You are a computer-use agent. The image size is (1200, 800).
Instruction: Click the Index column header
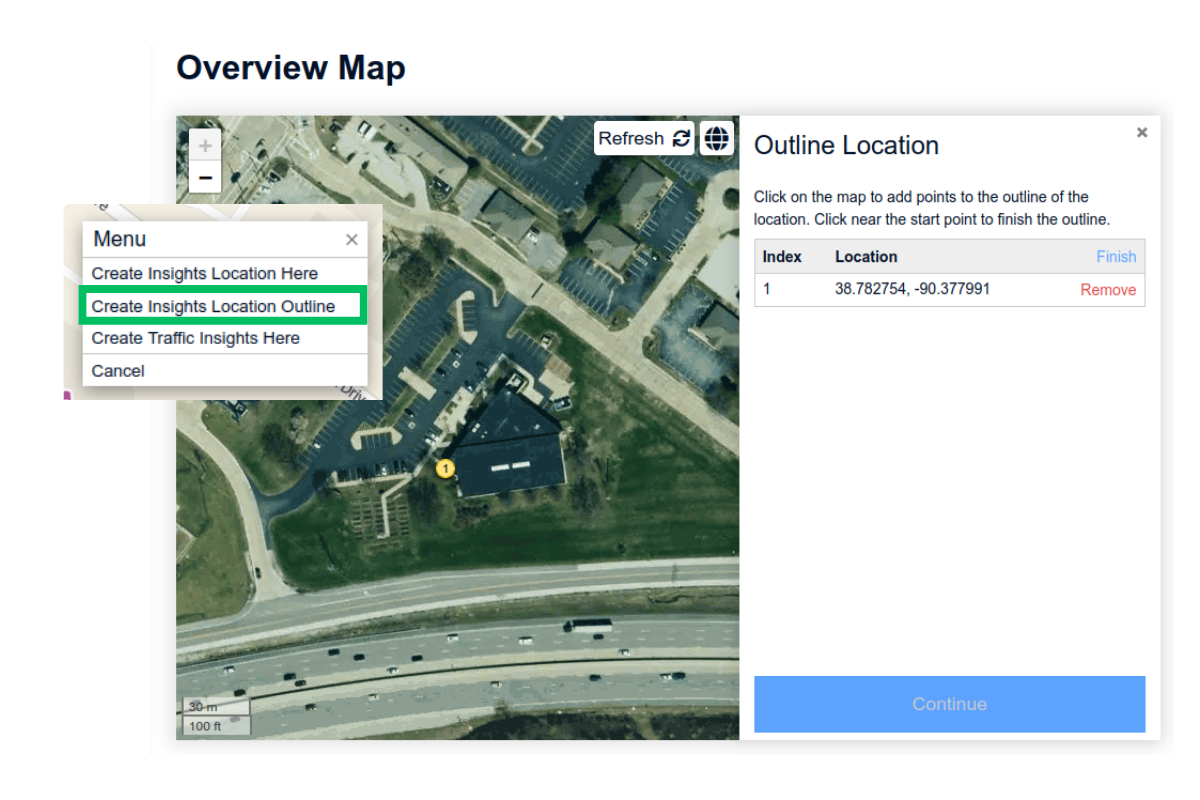782,256
